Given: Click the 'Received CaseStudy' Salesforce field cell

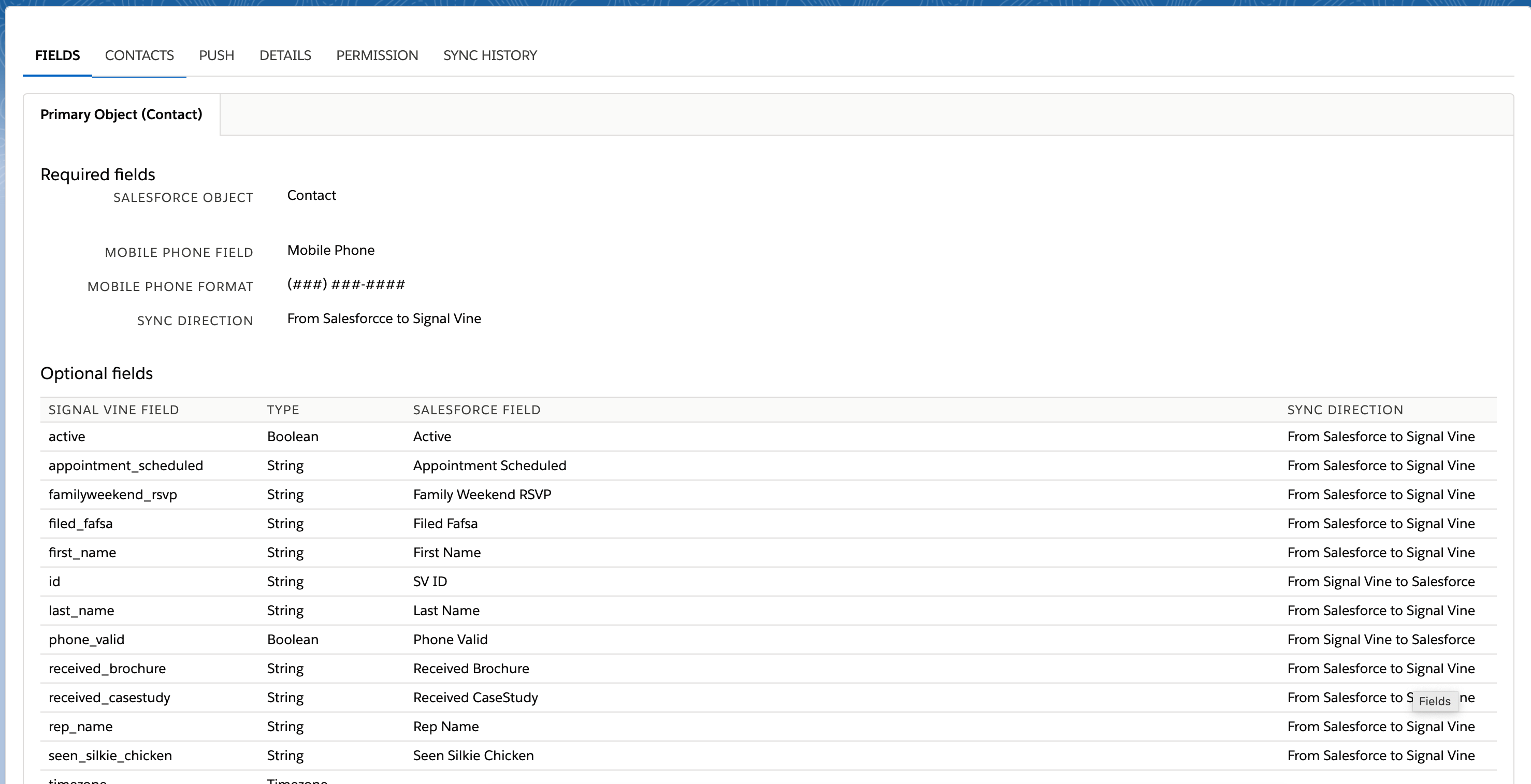Looking at the screenshot, I should tap(475, 698).
